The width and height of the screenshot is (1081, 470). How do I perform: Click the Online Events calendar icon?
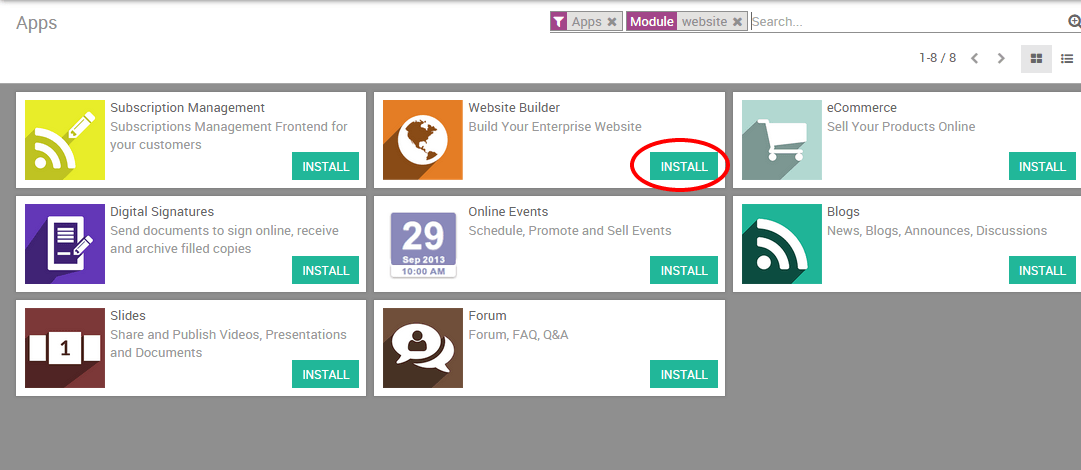point(423,244)
